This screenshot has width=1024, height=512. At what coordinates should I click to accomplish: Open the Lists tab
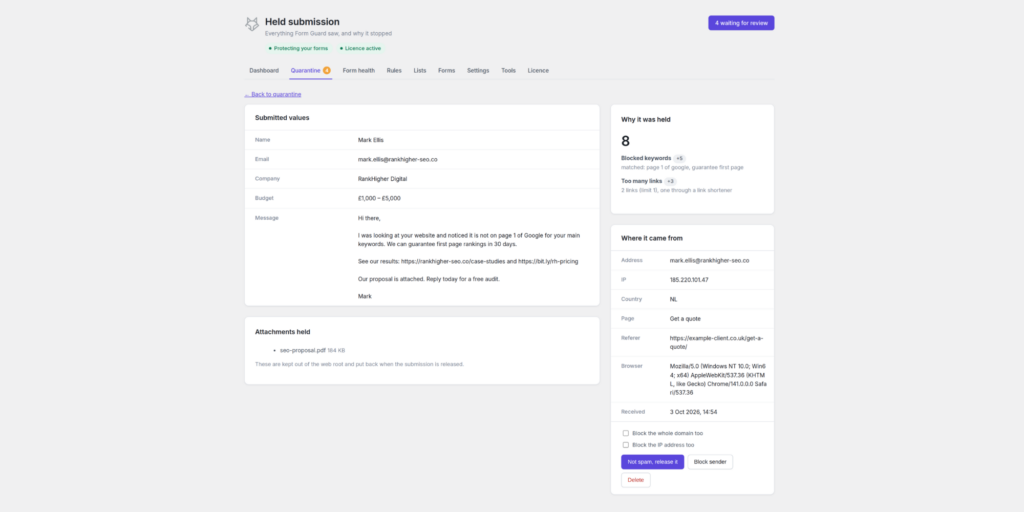(x=420, y=71)
